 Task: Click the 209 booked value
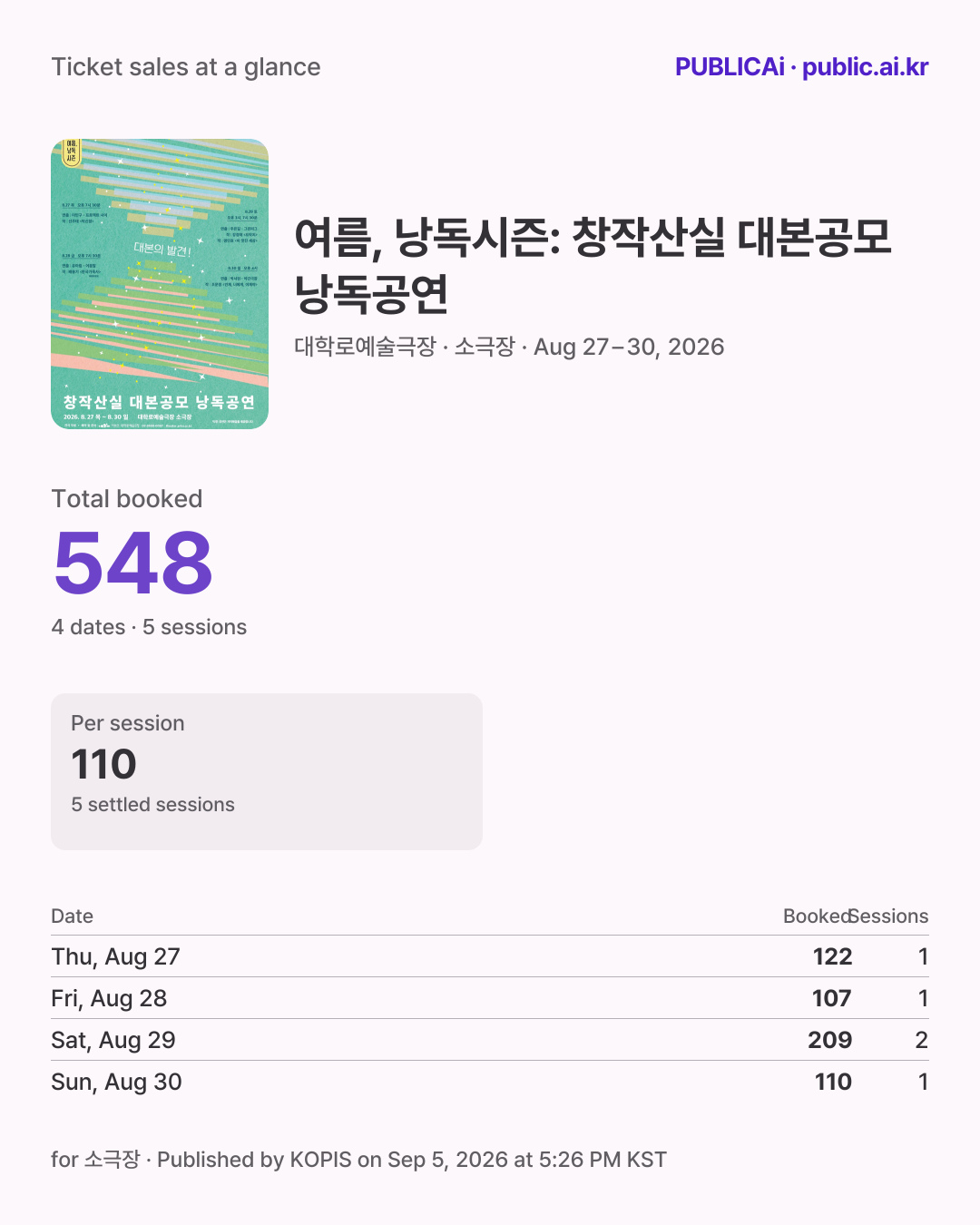click(830, 1040)
